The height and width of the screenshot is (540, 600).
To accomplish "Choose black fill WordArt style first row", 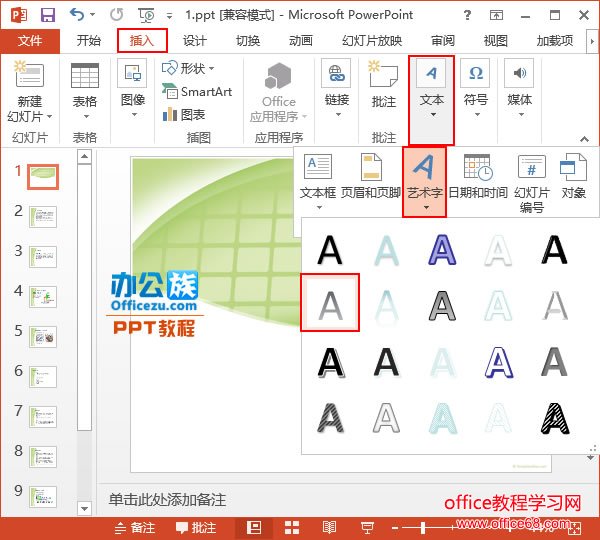I will [330, 250].
